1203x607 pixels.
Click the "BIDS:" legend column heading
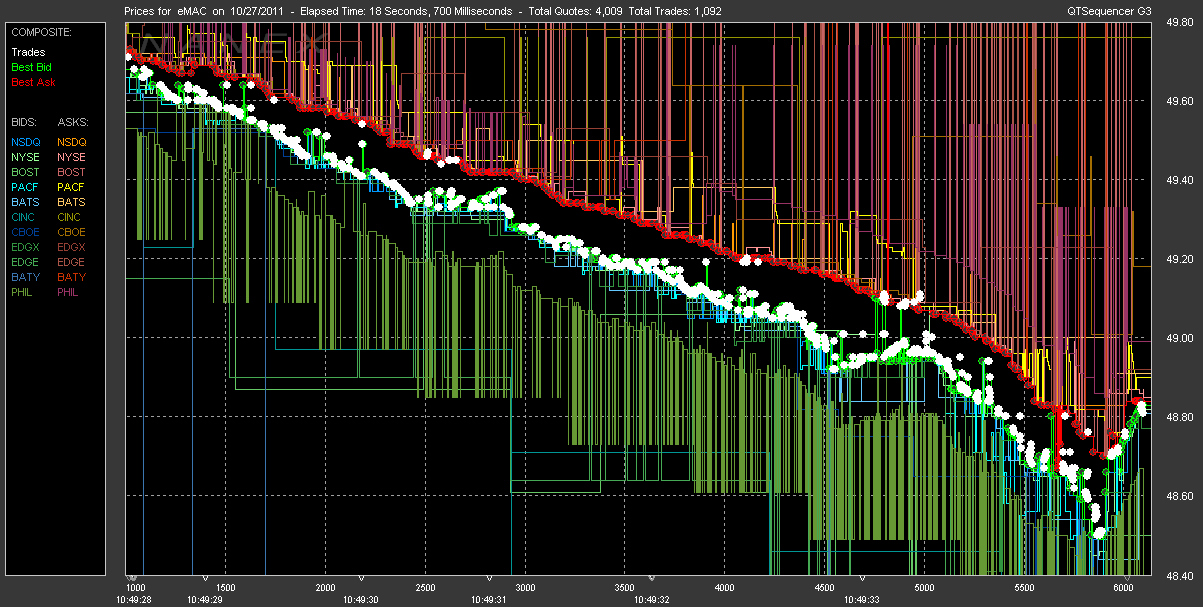tap(24, 121)
